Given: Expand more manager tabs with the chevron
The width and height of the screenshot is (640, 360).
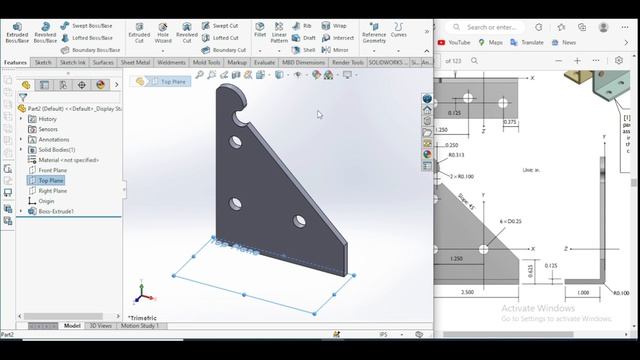Looking at the screenshot, I should point(116,85).
